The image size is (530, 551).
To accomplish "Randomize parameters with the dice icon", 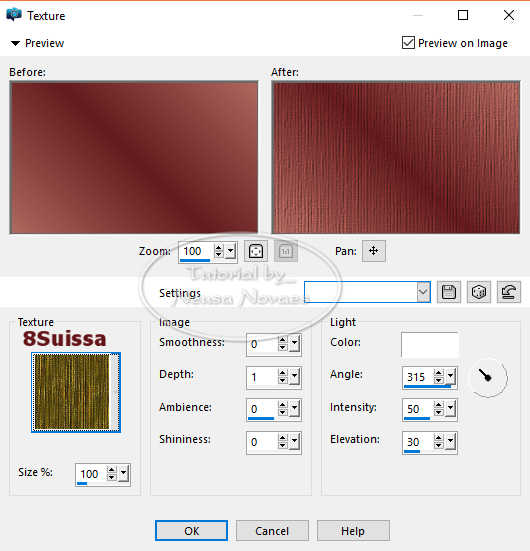I will point(479,292).
